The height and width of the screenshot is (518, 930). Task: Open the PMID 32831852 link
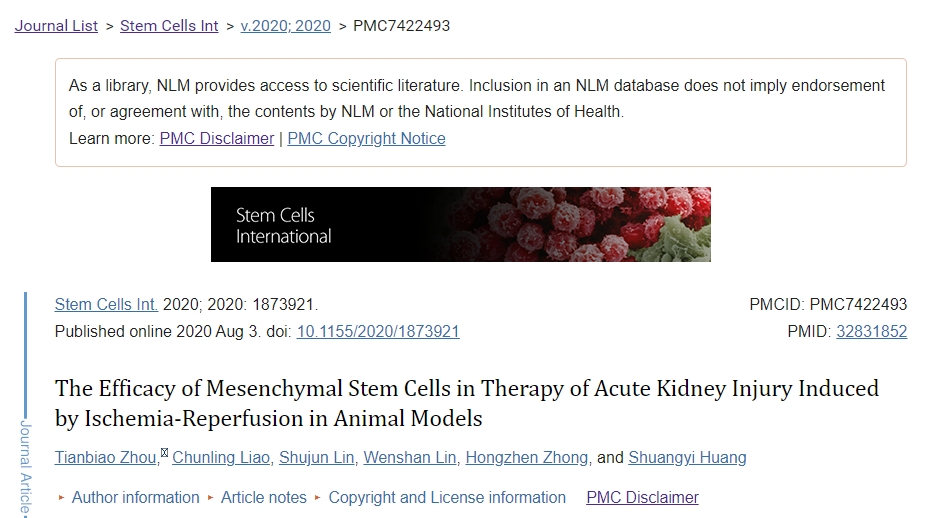(x=871, y=331)
